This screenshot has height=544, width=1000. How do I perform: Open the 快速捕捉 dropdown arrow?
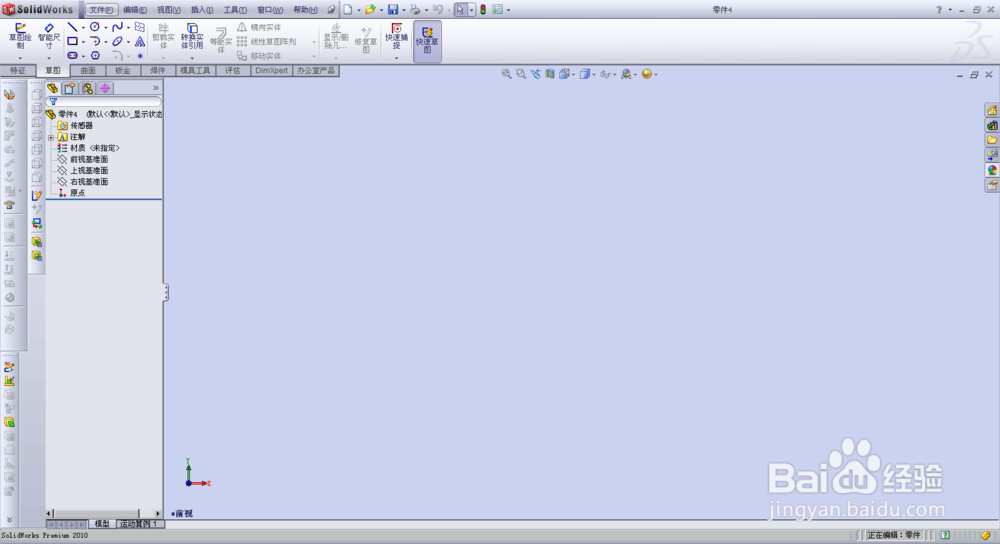coord(396,58)
